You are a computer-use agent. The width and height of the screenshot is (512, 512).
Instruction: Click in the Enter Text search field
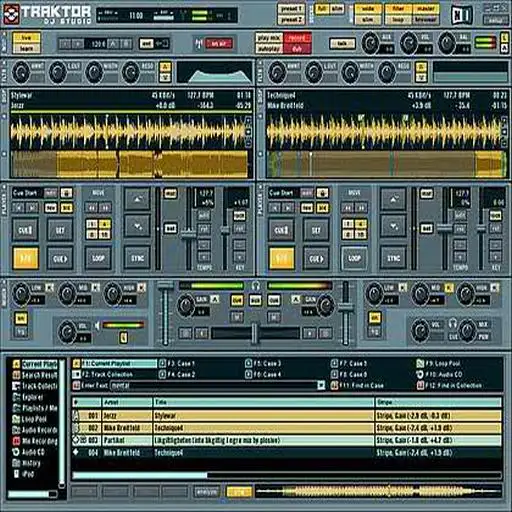213,386
